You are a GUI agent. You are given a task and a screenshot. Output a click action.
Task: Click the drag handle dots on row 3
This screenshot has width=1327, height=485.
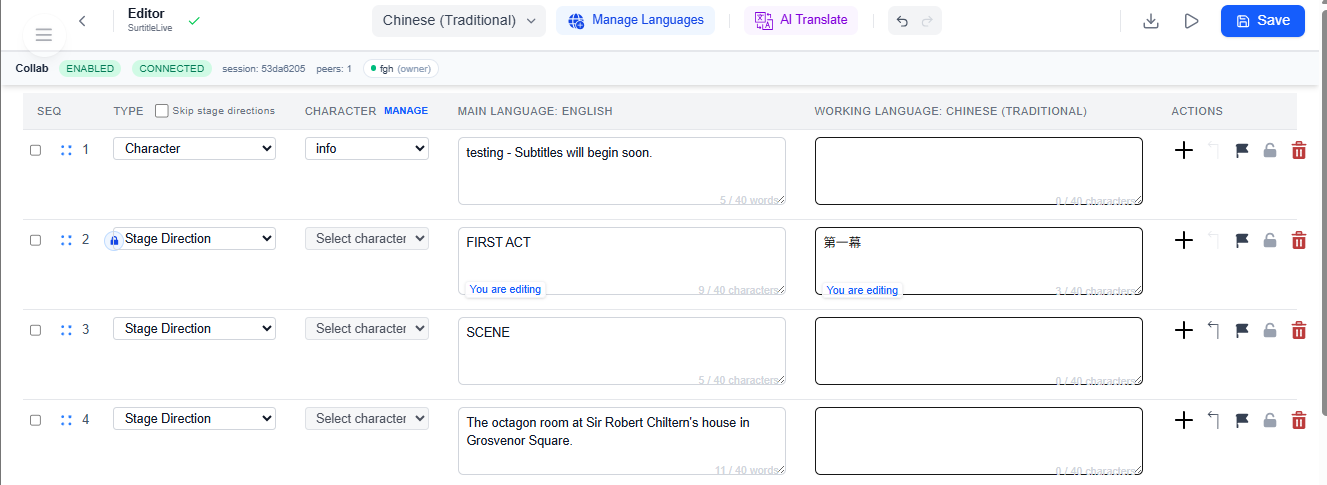66,330
